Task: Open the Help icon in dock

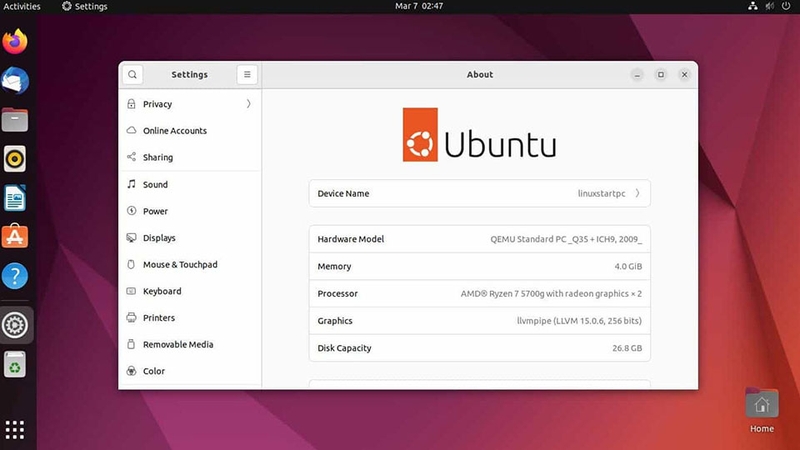Action: coord(15,276)
